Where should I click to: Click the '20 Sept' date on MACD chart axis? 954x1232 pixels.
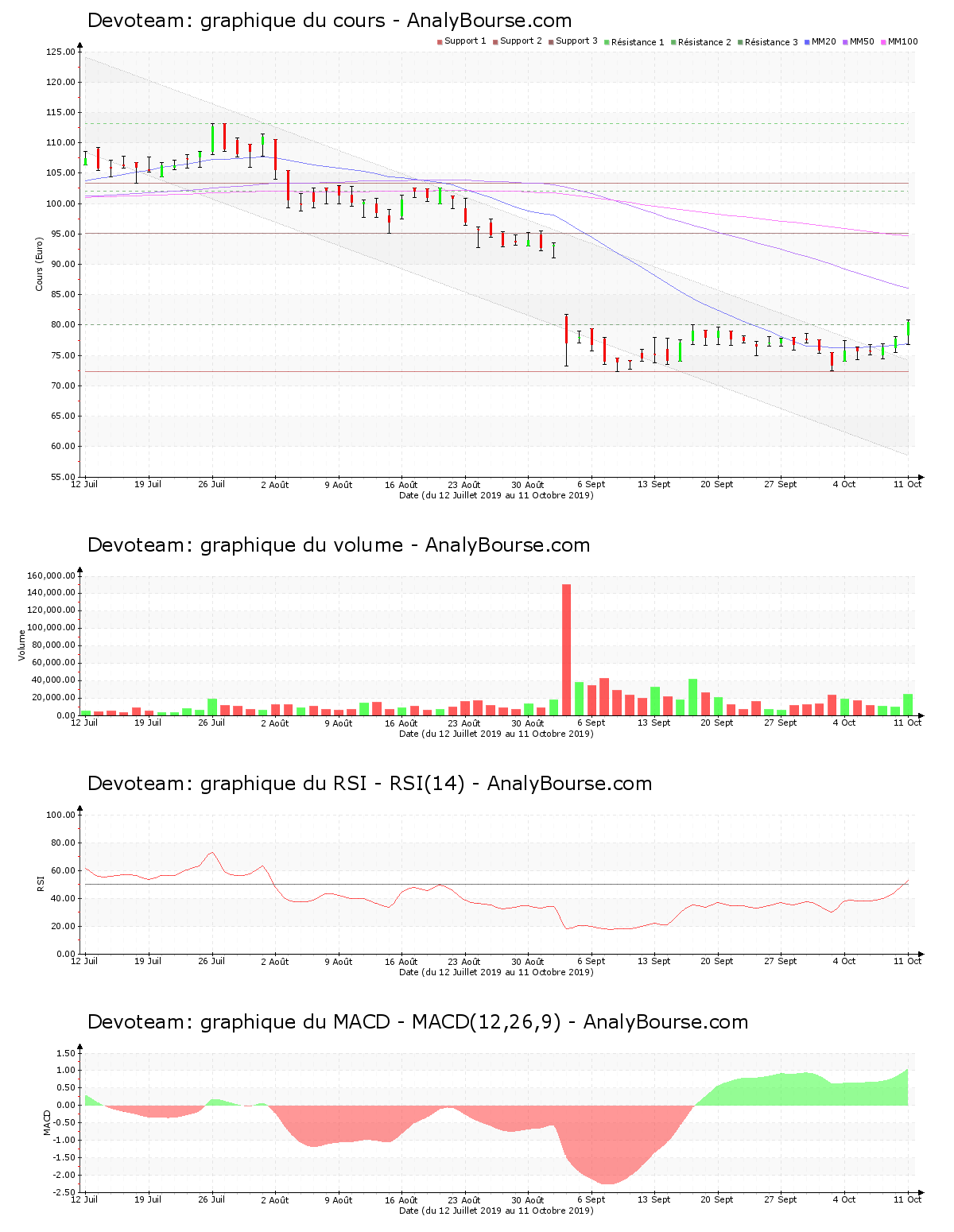(x=717, y=1199)
